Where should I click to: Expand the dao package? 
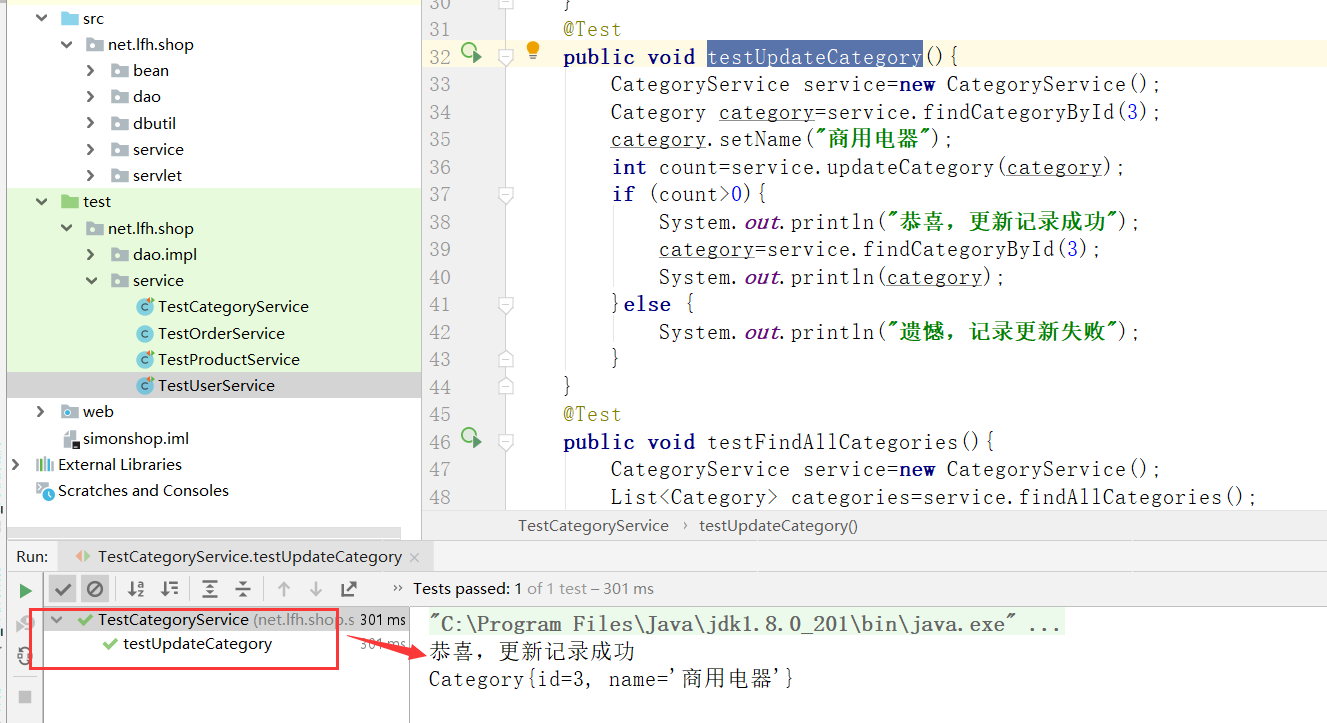click(91, 97)
